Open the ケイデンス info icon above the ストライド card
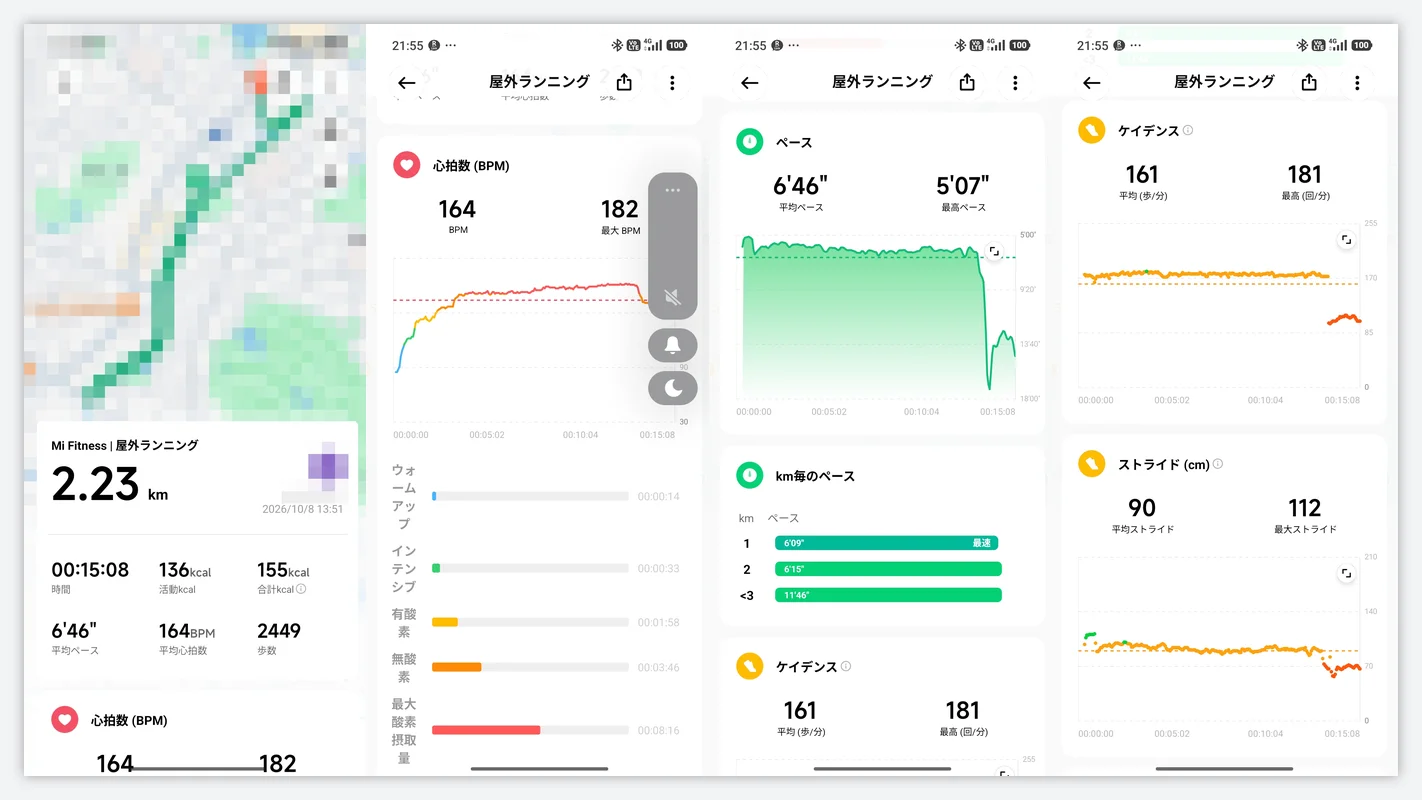Viewport: 1422px width, 800px height. click(1188, 130)
